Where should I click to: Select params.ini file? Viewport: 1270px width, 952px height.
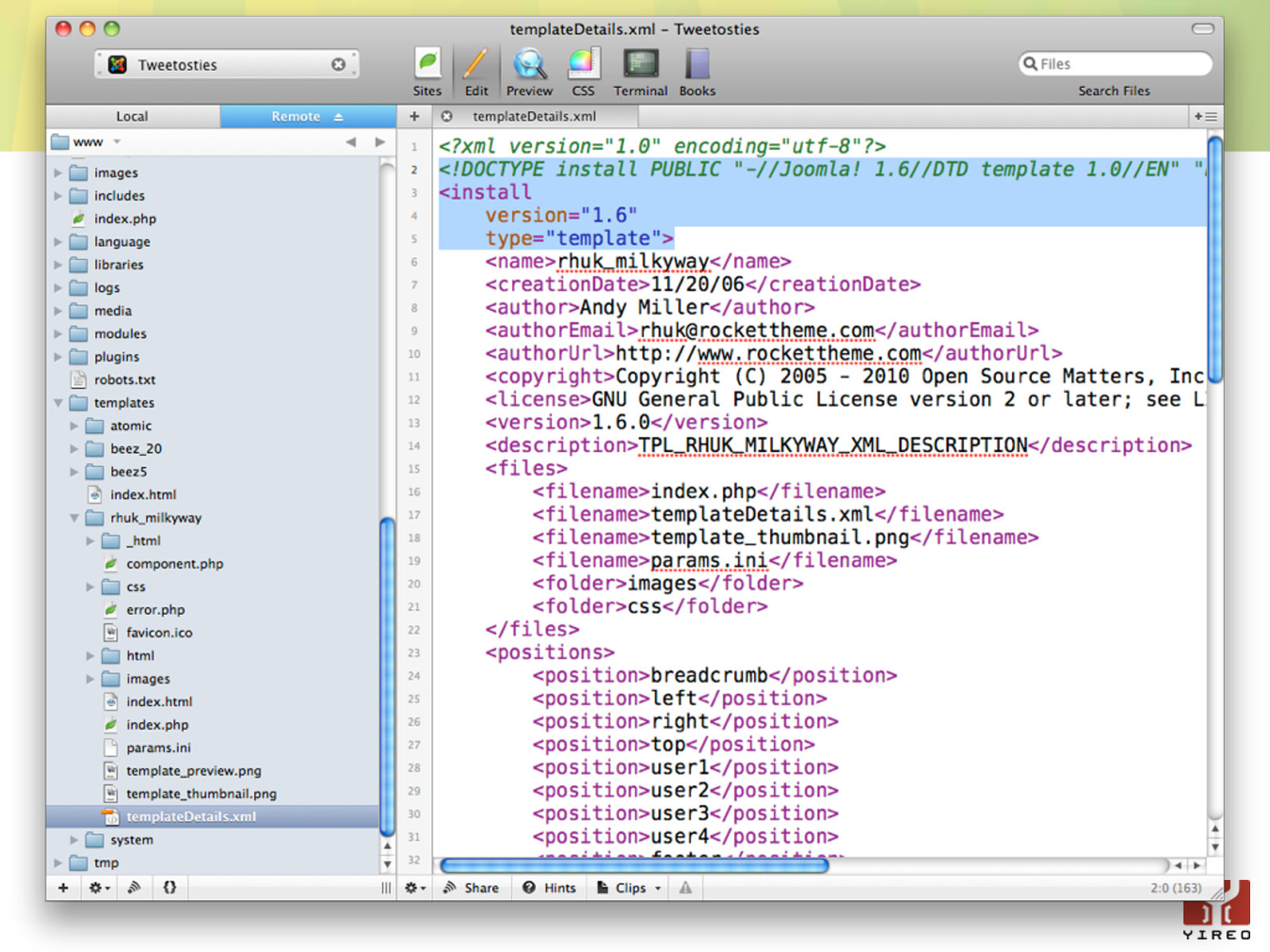tap(158, 747)
